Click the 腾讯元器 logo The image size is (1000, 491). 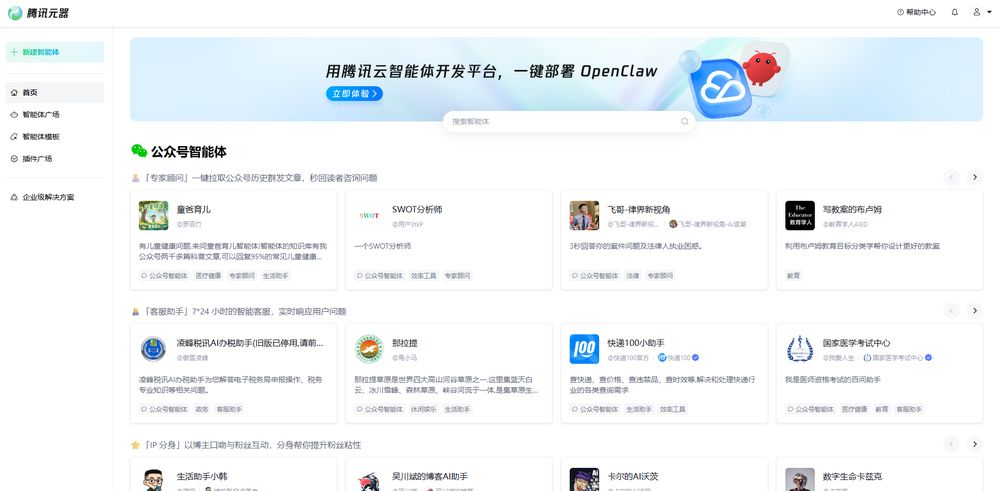tap(38, 13)
